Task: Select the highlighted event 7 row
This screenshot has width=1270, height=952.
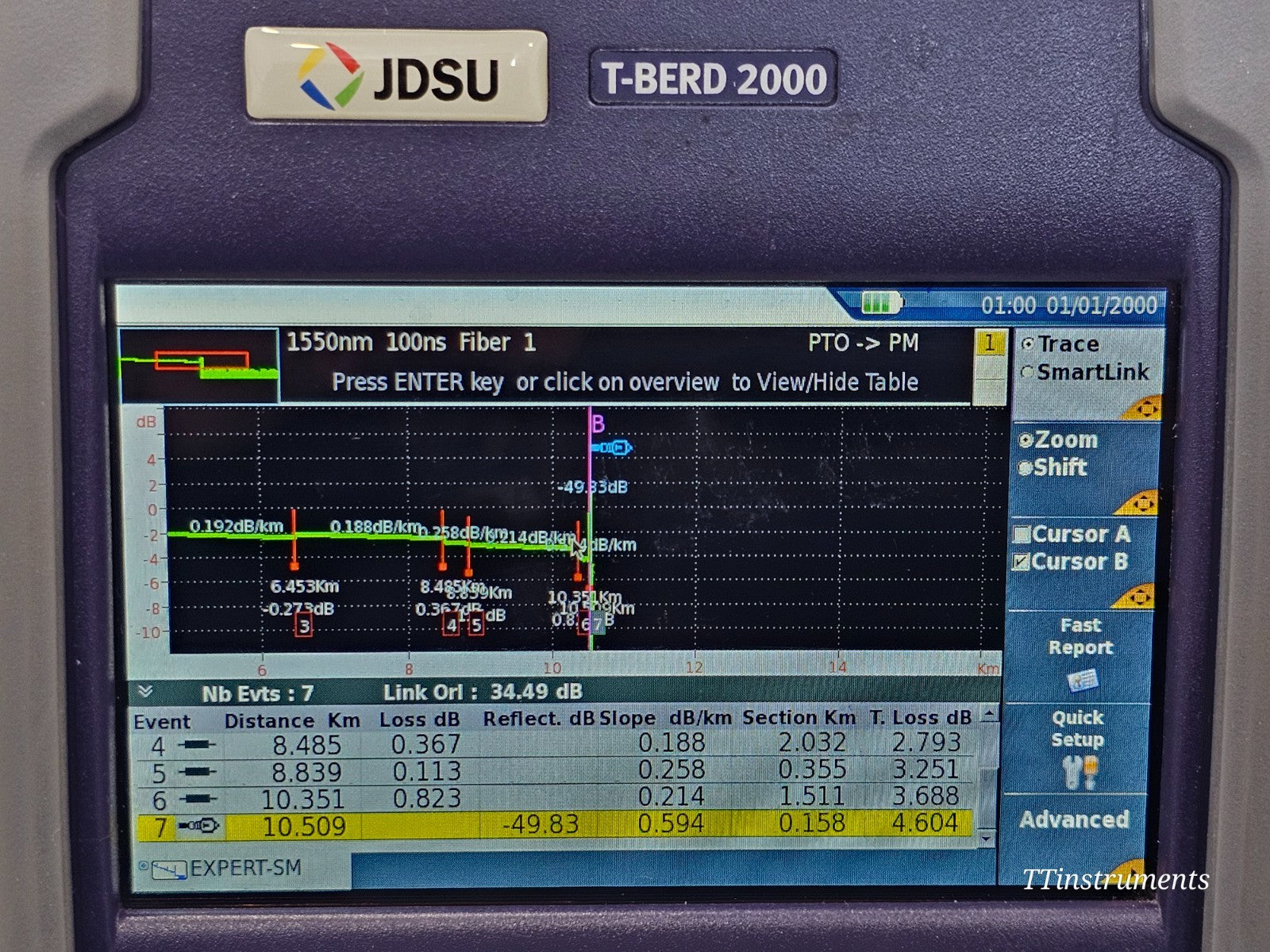Action: [556, 826]
